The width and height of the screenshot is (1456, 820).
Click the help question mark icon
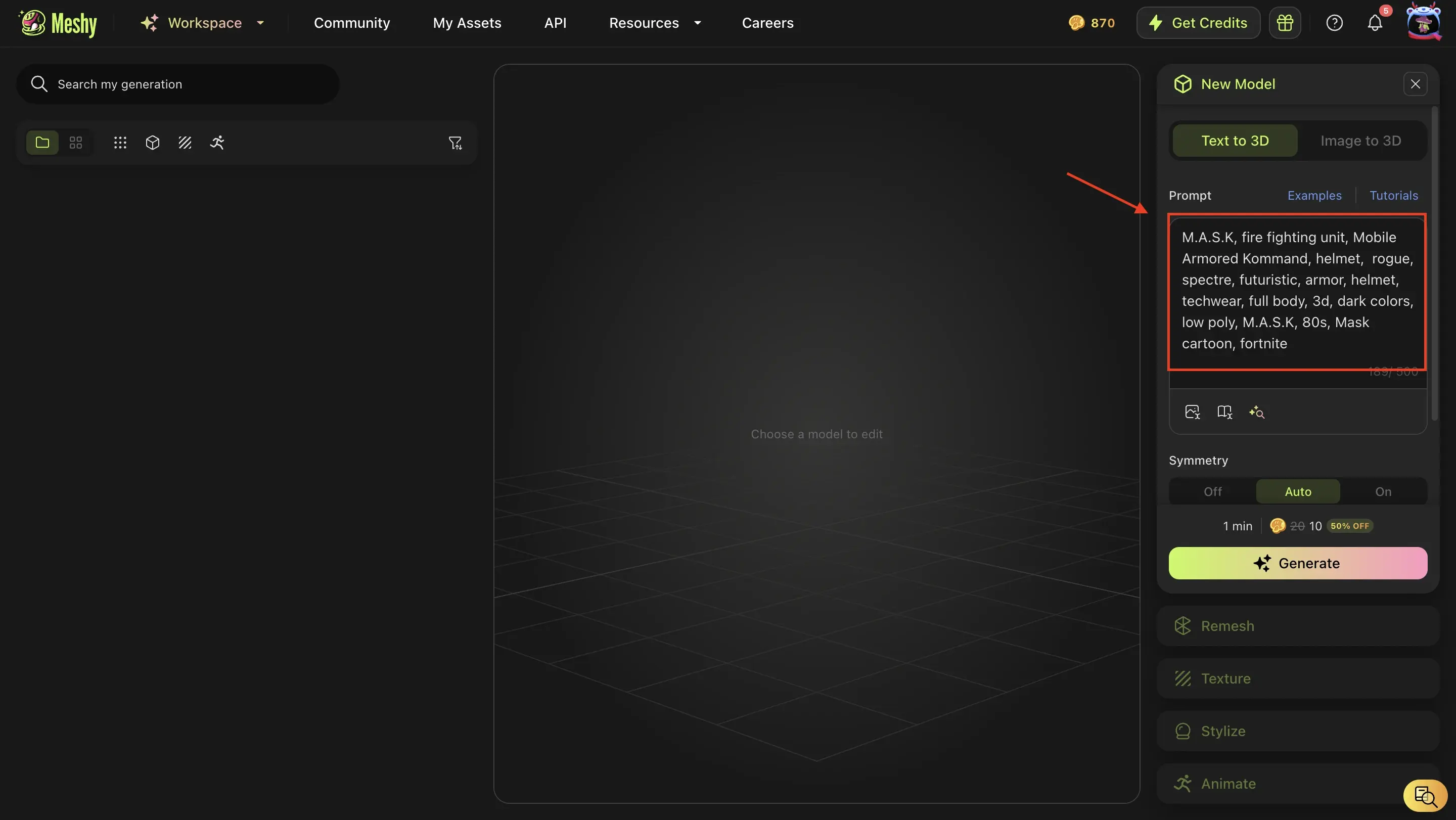pyautogui.click(x=1334, y=23)
